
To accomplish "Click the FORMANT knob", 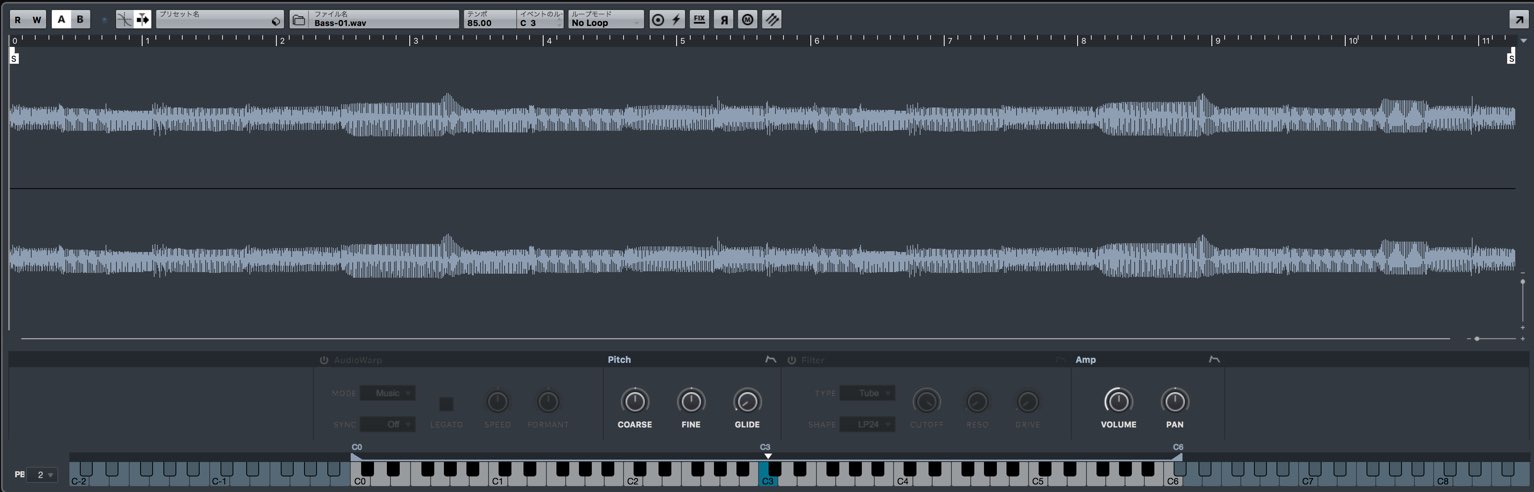I will point(548,402).
